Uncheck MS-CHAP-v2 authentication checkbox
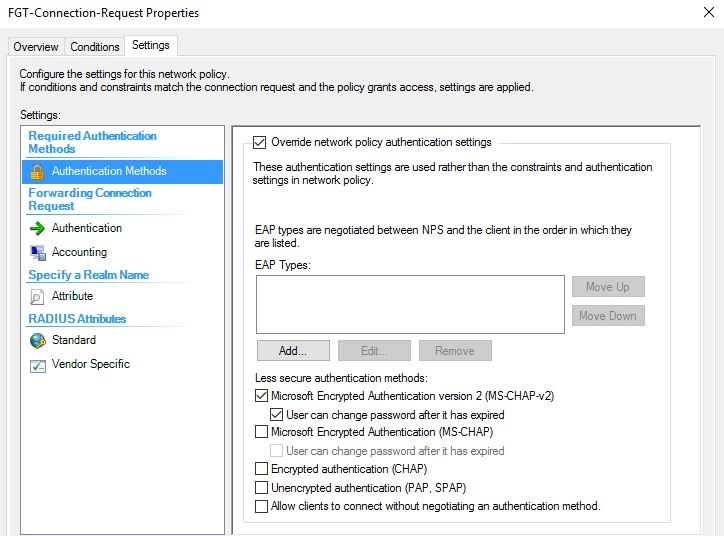The width and height of the screenshot is (724, 536). coord(261,396)
